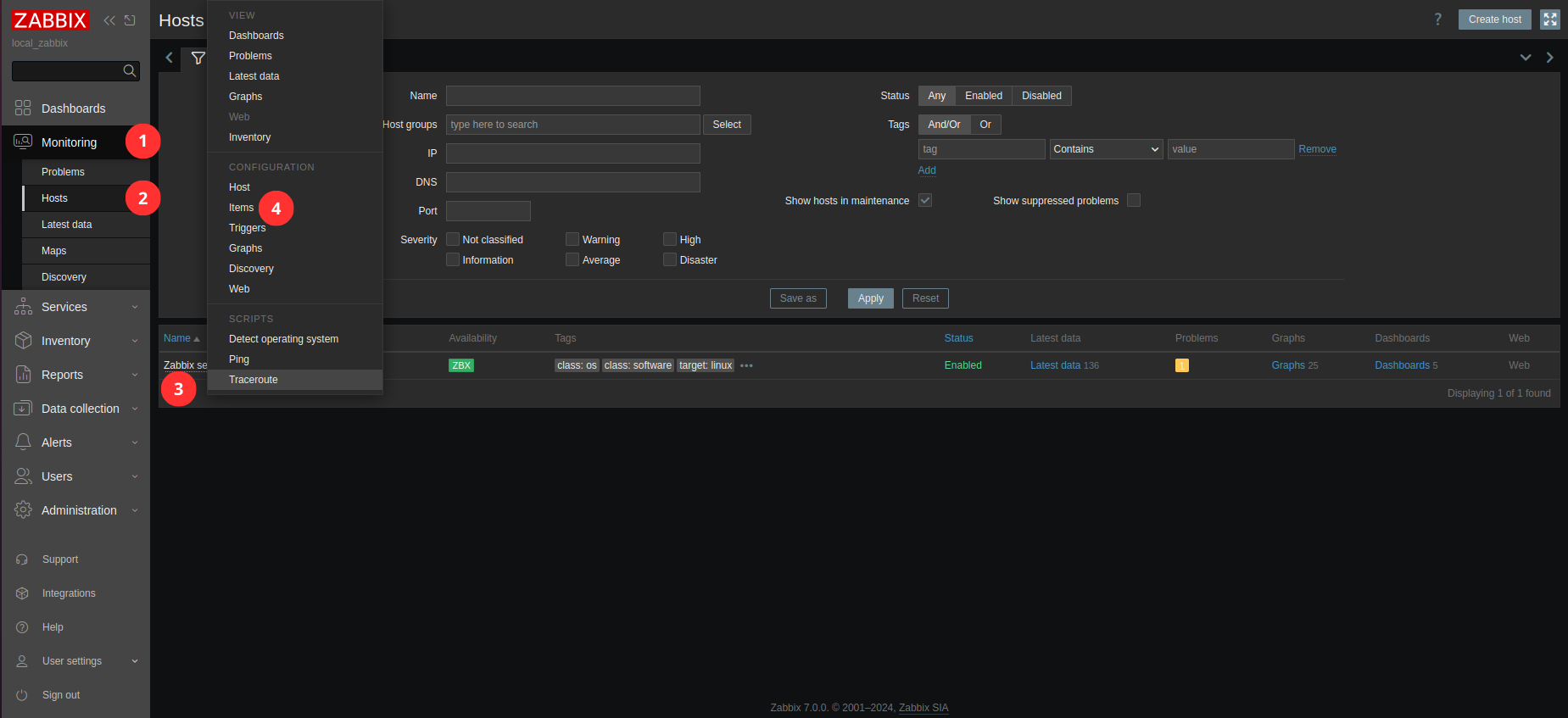Open help via top question mark
This screenshot has height=718, width=1568.
(x=1437, y=19)
